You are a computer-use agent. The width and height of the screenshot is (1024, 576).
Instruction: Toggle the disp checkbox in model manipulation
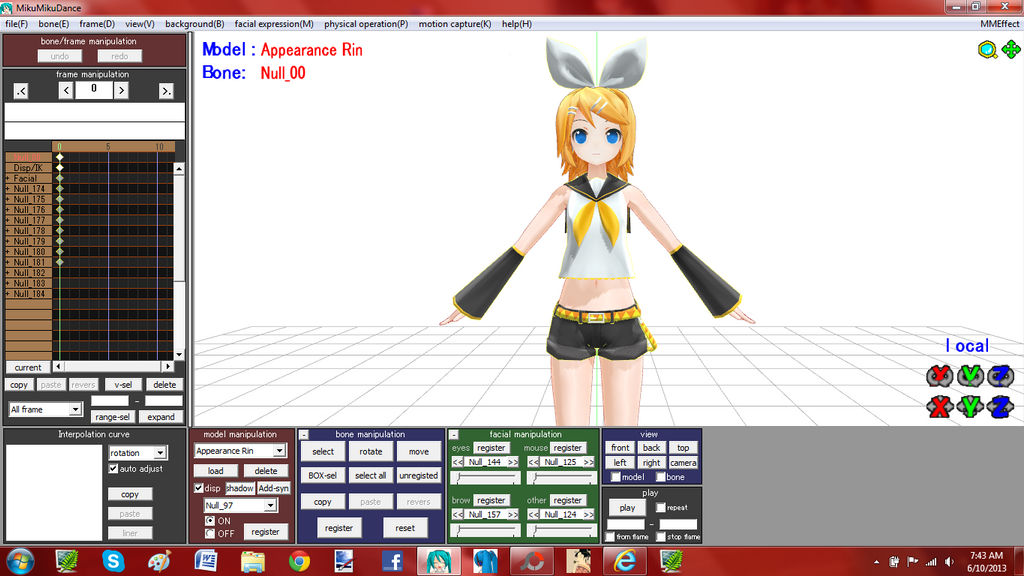(x=196, y=488)
